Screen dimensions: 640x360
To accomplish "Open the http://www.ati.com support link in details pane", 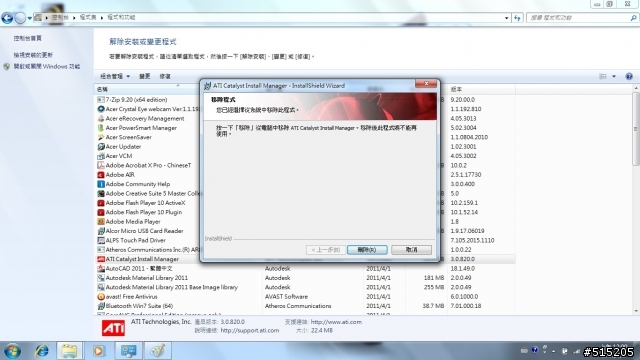I will pos(336,322).
